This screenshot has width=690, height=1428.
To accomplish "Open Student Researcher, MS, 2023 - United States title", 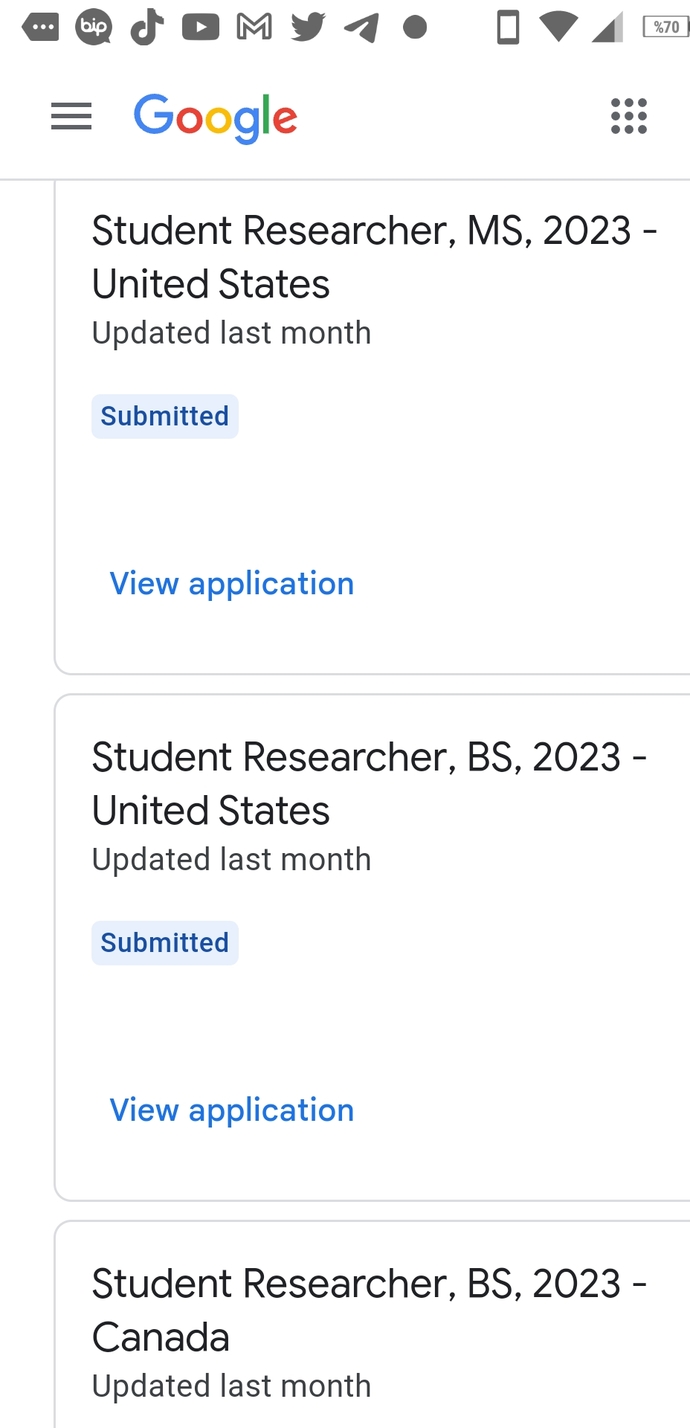I will click(375, 257).
